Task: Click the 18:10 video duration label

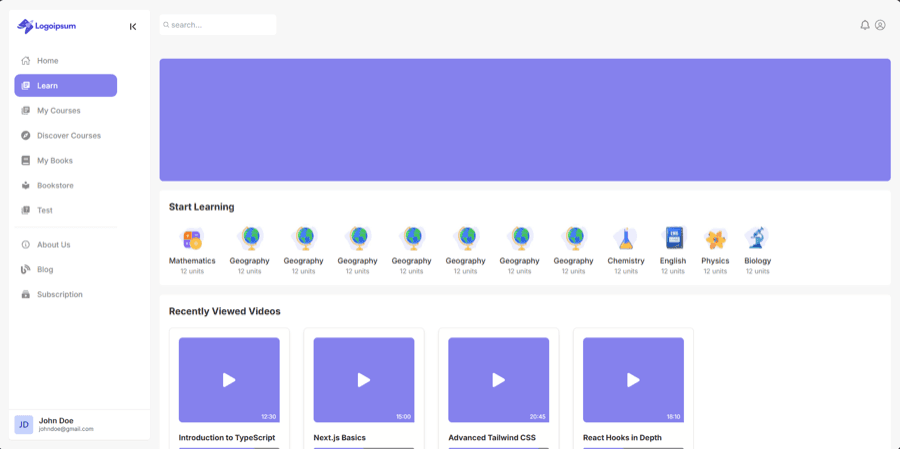Action: (x=673, y=417)
